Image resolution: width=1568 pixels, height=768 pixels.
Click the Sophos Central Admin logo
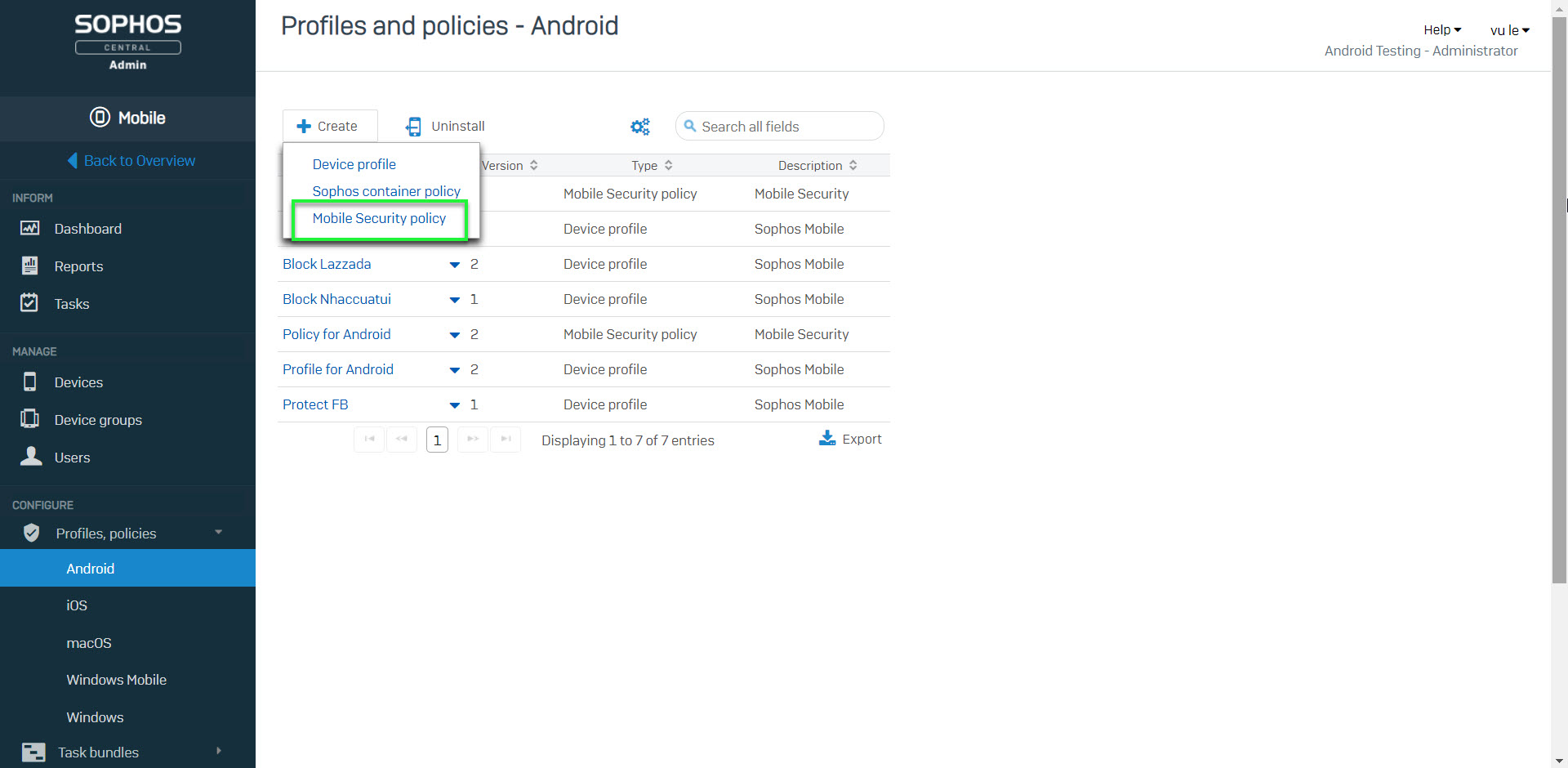pos(128,42)
